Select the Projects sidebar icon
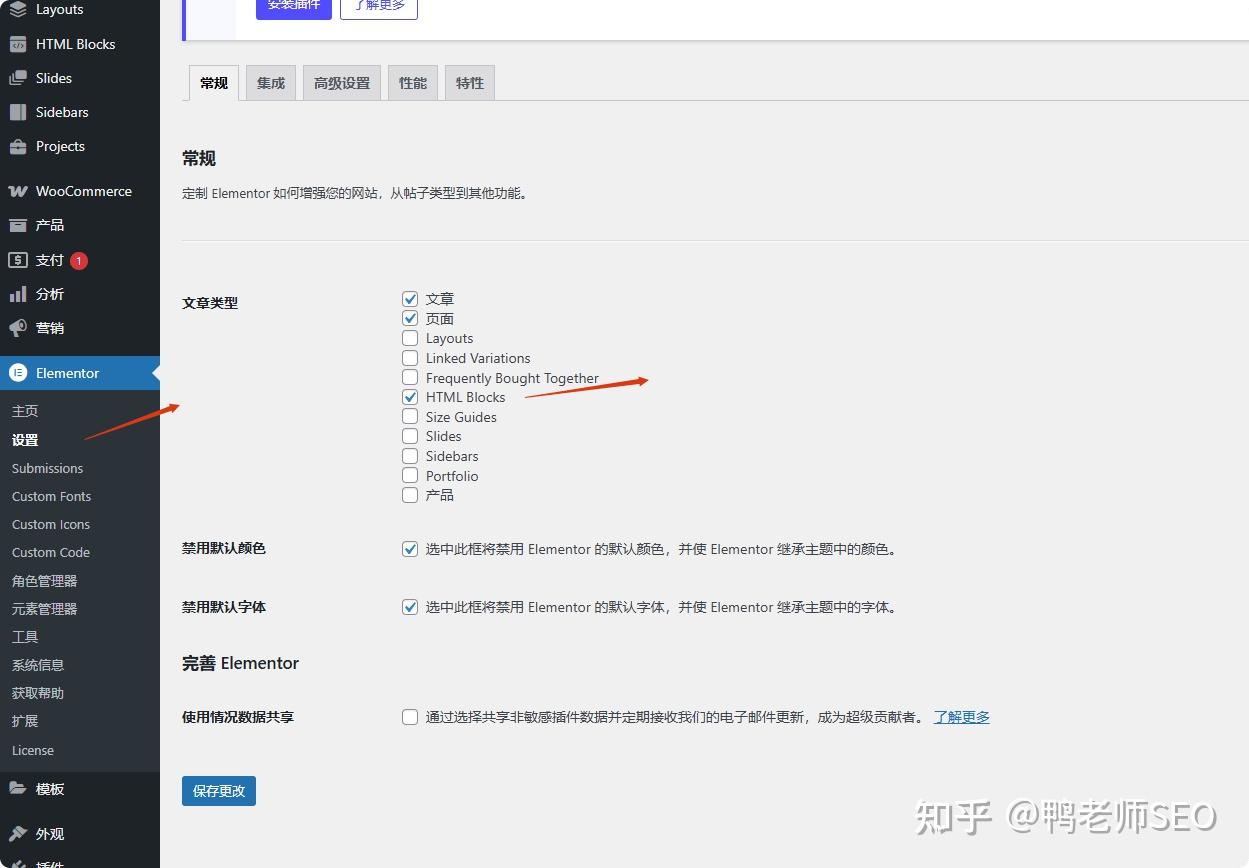The width and height of the screenshot is (1249, 868). click(x=18, y=146)
